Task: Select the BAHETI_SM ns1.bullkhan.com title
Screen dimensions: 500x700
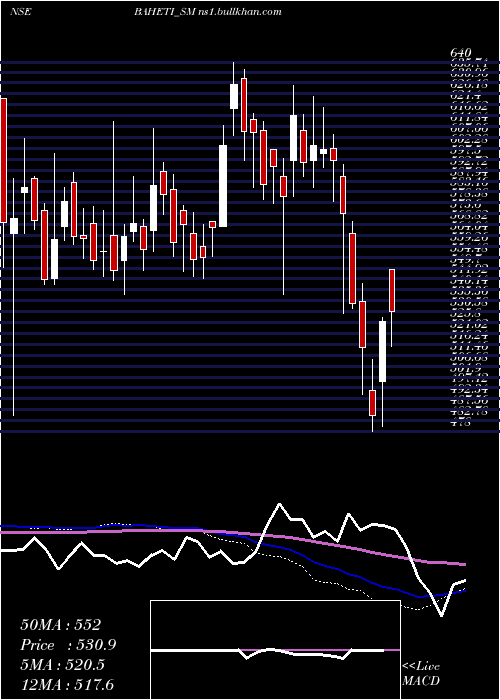Action: (208, 12)
